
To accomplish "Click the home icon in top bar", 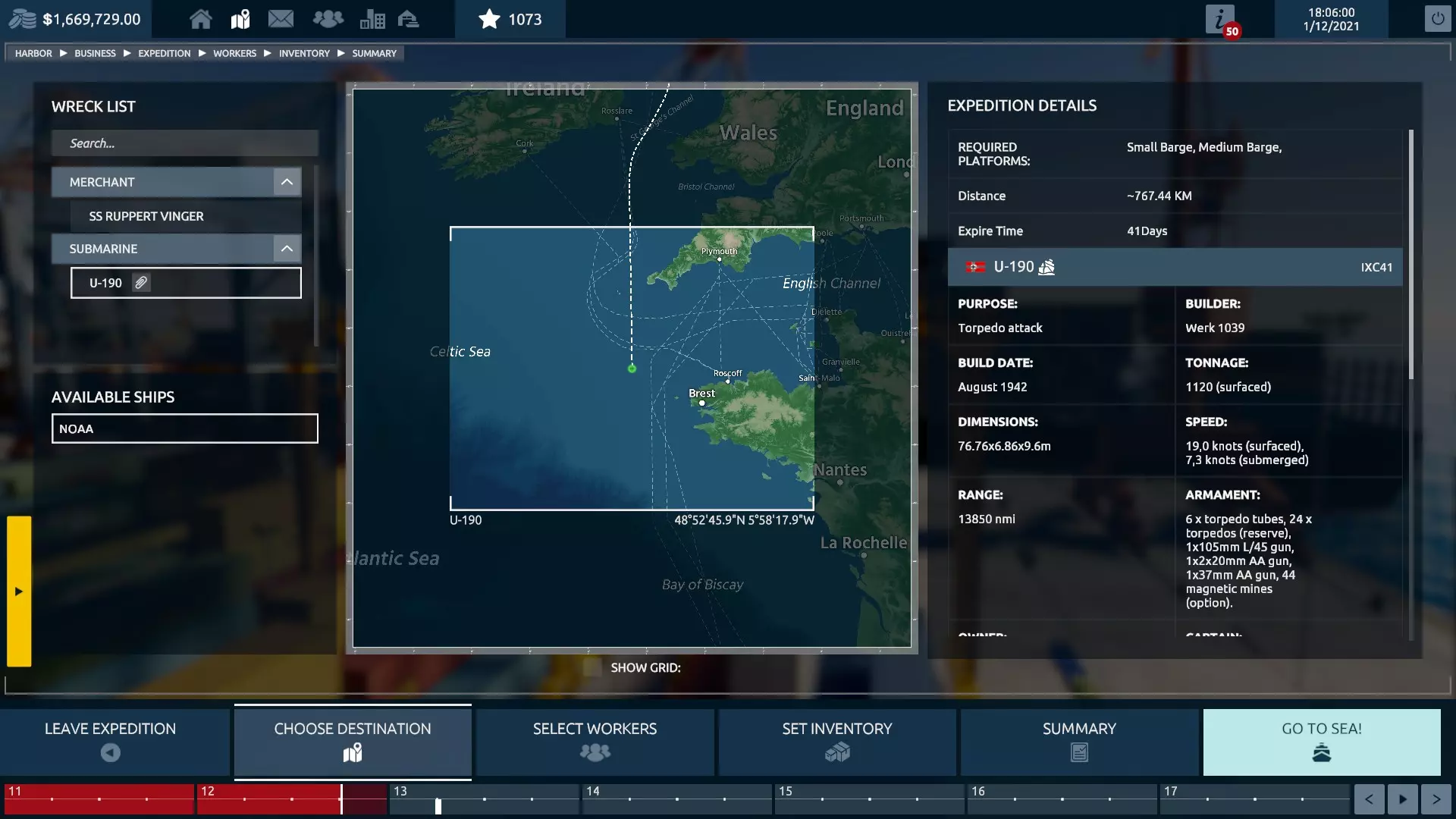I will [x=200, y=19].
